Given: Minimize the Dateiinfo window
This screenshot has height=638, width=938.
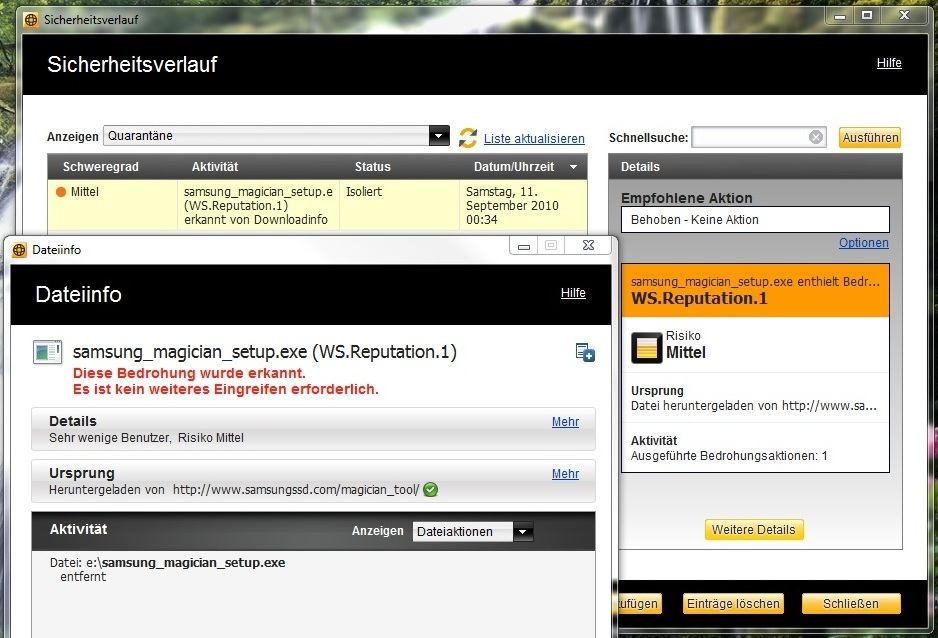Looking at the screenshot, I should (x=523, y=246).
